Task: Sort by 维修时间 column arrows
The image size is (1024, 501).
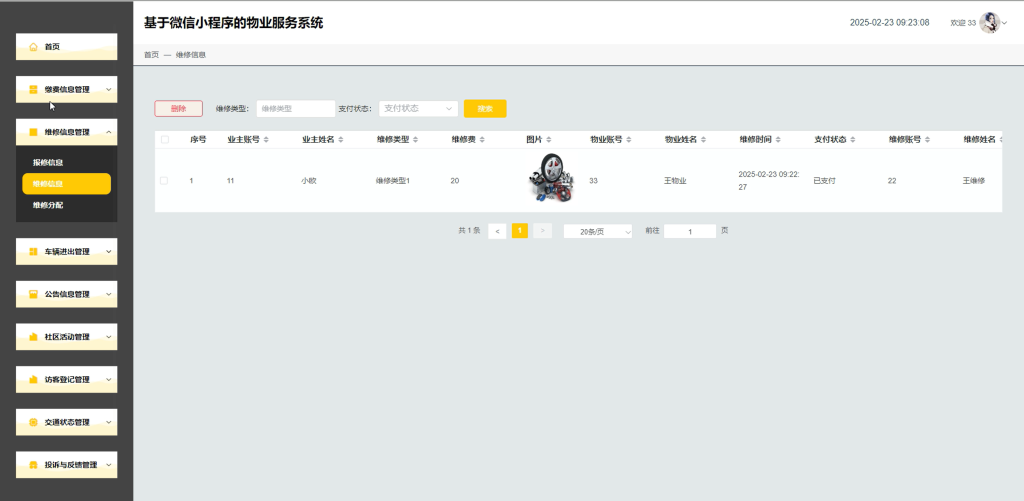Action: coord(778,140)
